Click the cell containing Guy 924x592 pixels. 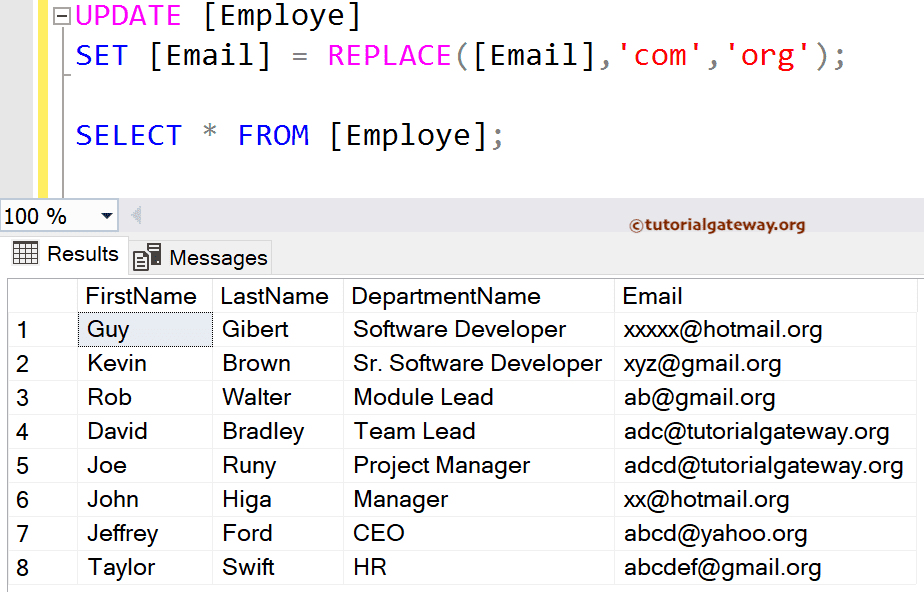pos(109,330)
